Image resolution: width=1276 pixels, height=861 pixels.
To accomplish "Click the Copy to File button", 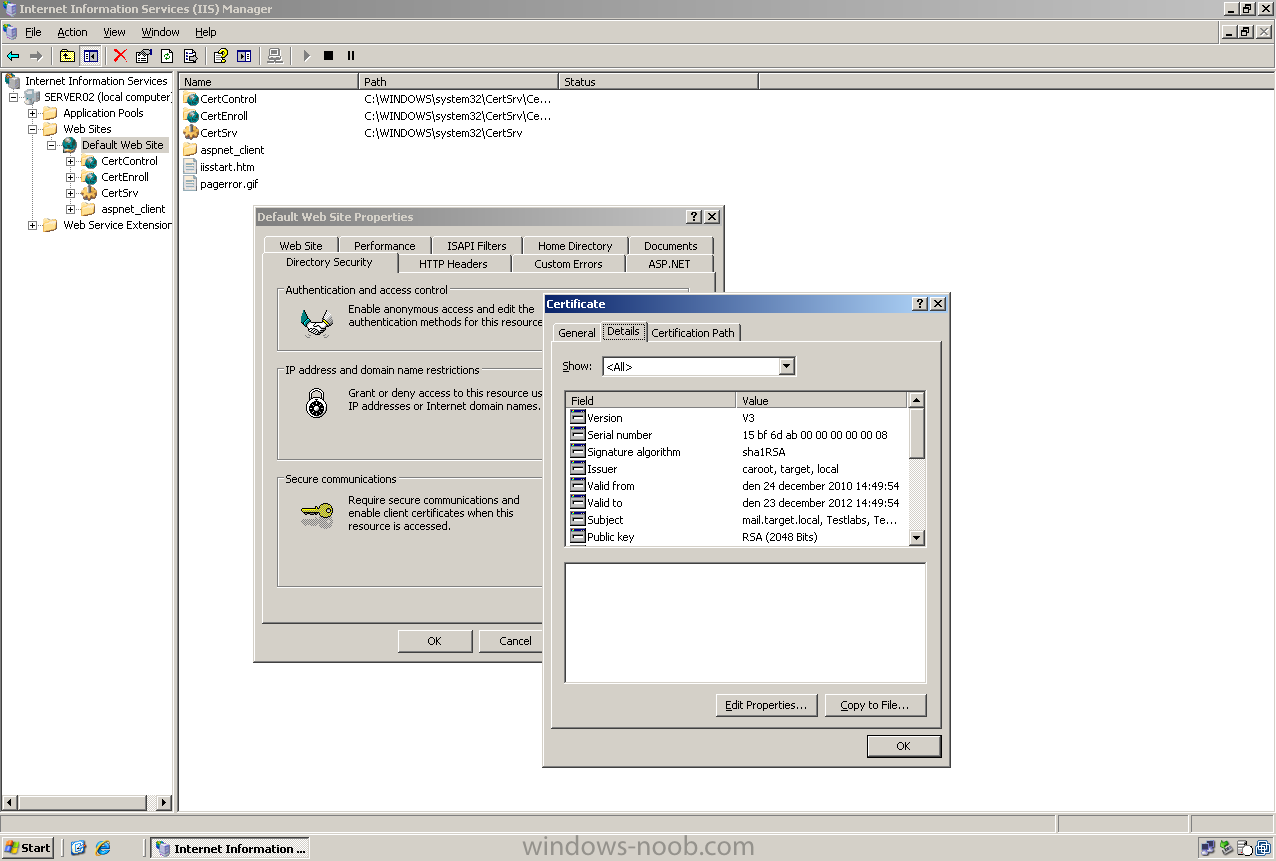I will point(875,705).
